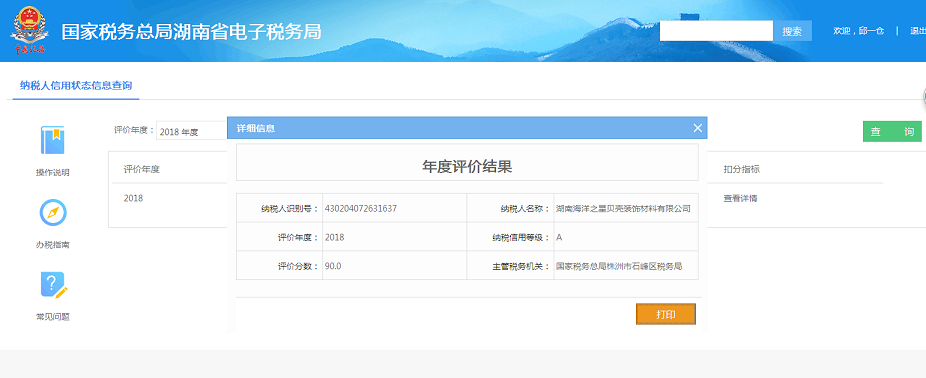Click the 搜索 button in the header
The image size is (926, 378).
[792, 31]
